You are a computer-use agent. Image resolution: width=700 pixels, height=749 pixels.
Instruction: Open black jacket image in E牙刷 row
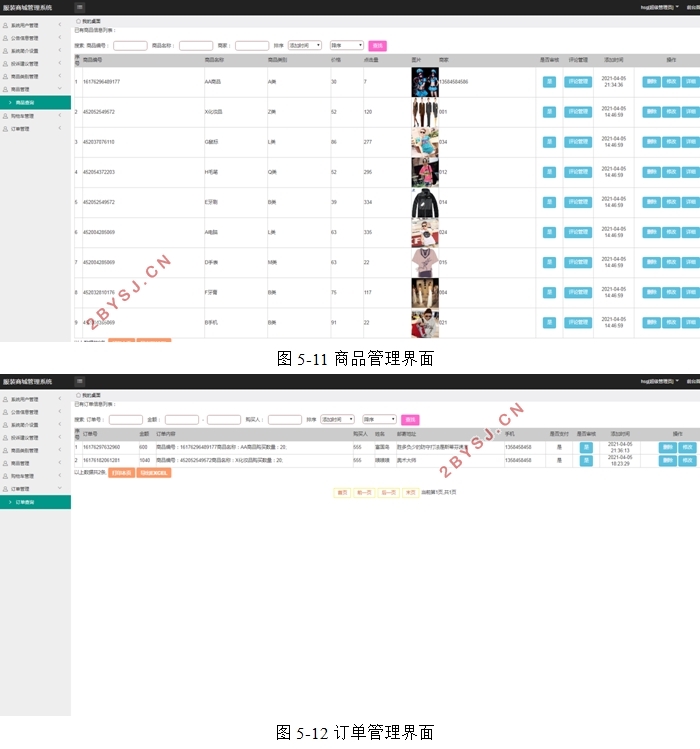point(425,203)
